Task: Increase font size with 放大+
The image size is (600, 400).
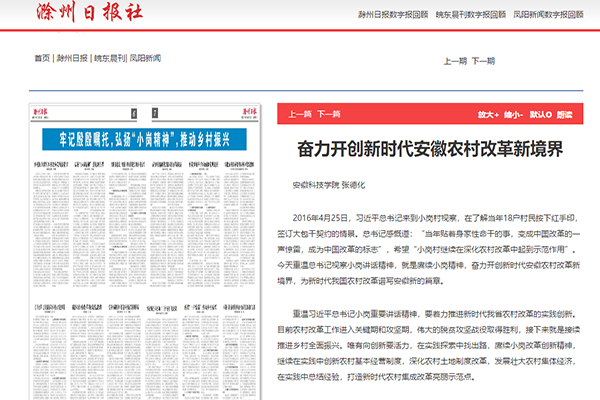Action: click(x=488, y=115)
